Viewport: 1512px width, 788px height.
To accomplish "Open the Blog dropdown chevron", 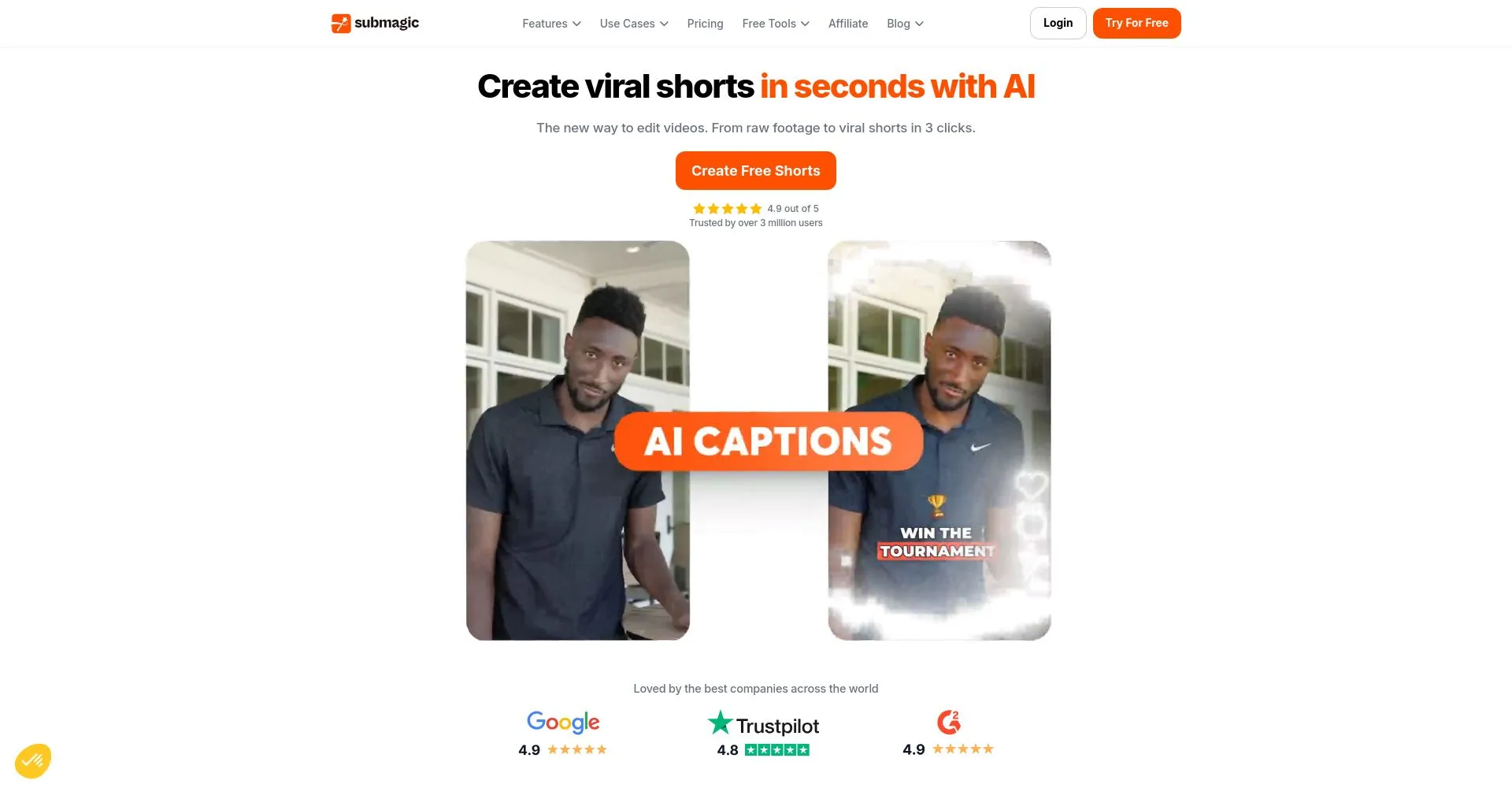I will point(919,24).
